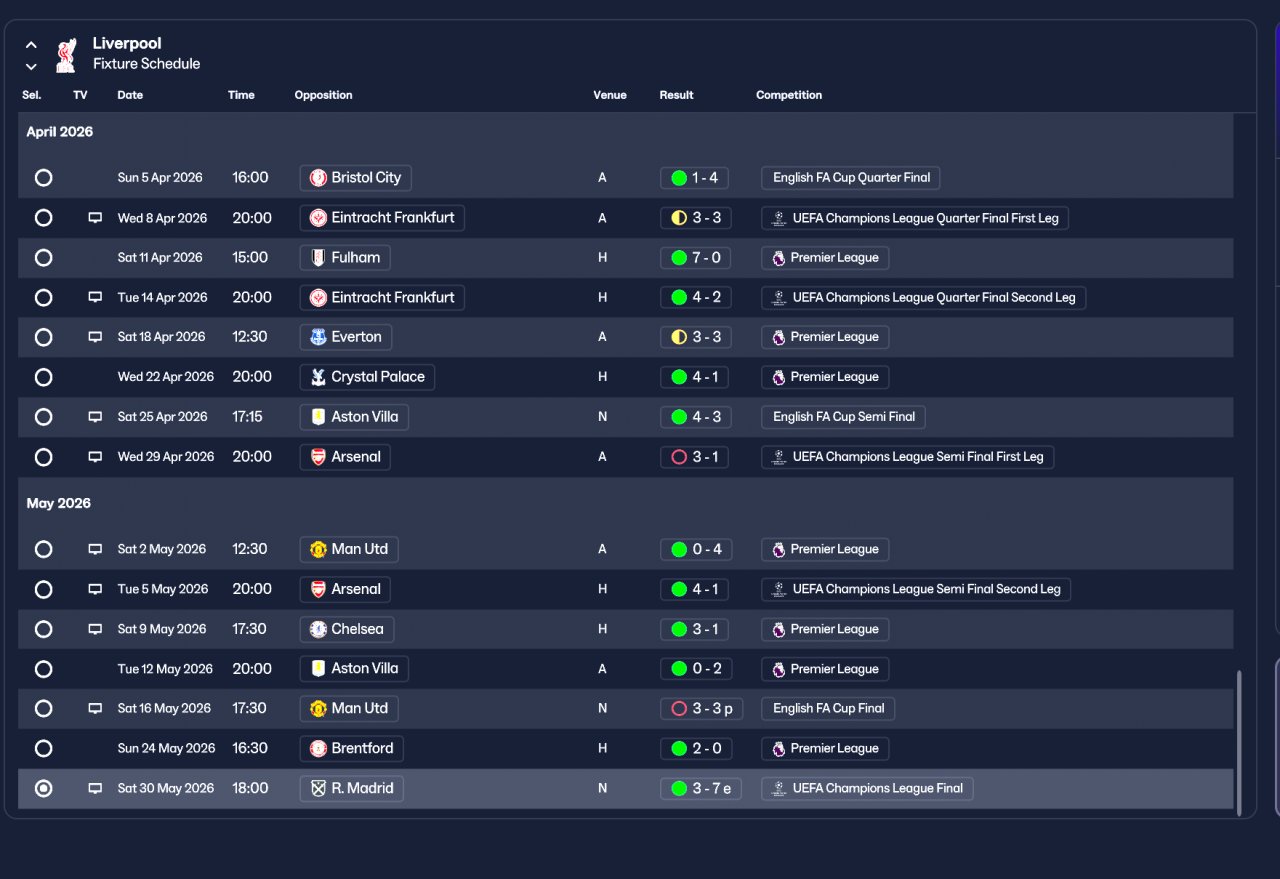Open English FA Cup Semi Final competition

coord(843,417)
